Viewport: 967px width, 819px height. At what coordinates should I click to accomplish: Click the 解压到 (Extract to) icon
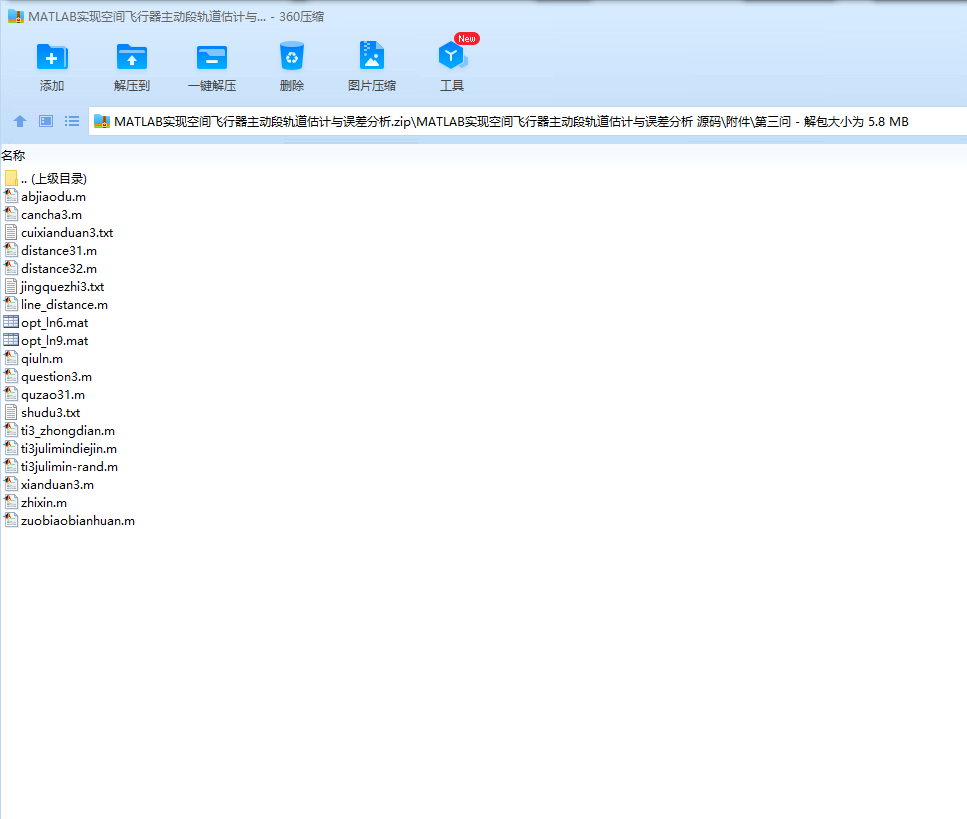[132, 57]
